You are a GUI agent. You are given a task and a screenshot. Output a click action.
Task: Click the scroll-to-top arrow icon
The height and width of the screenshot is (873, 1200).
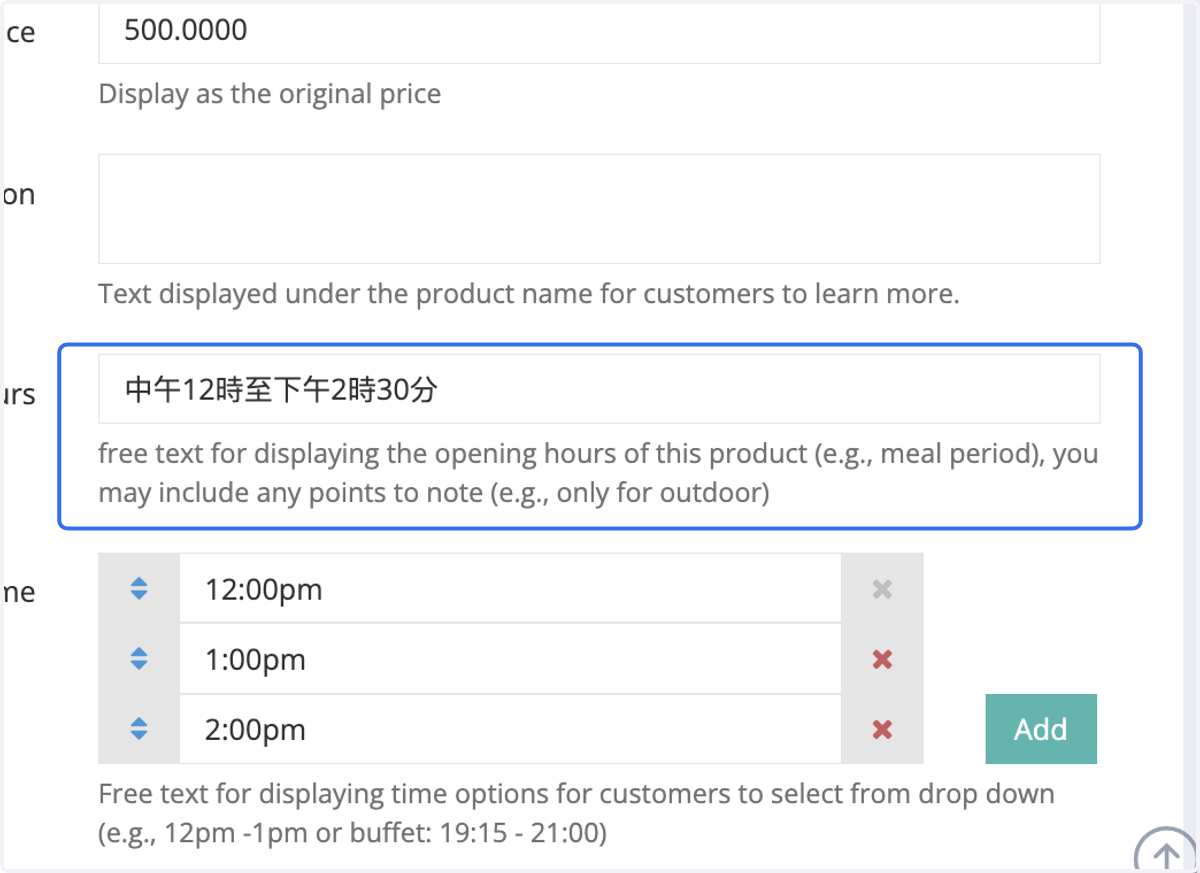pyautogui.click(x=1166, y=853)
